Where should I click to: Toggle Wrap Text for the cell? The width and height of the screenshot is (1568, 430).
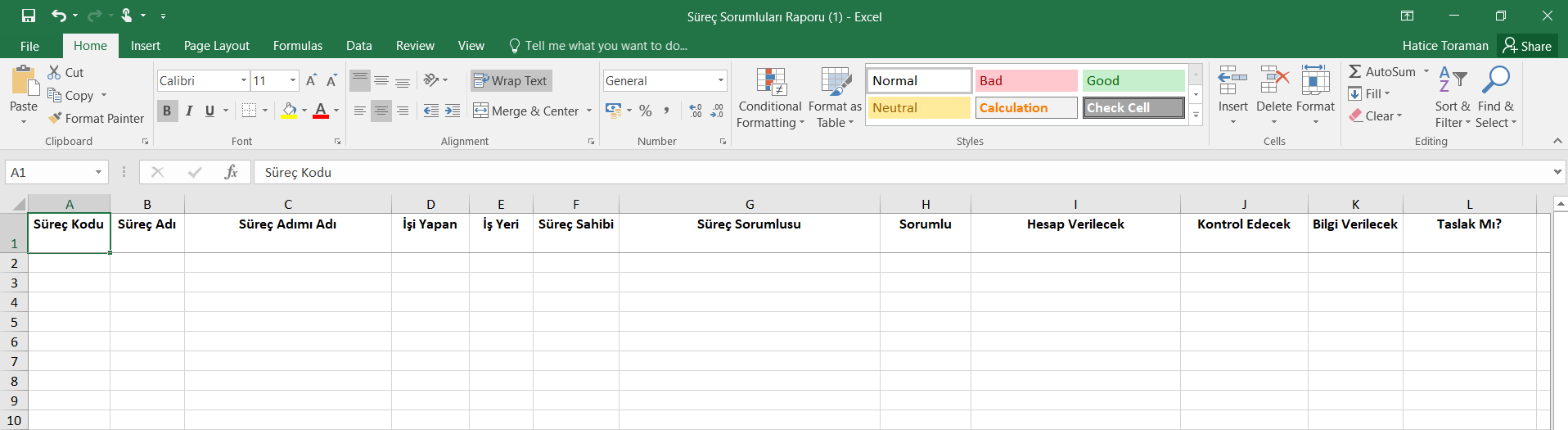tap(511, 80)
